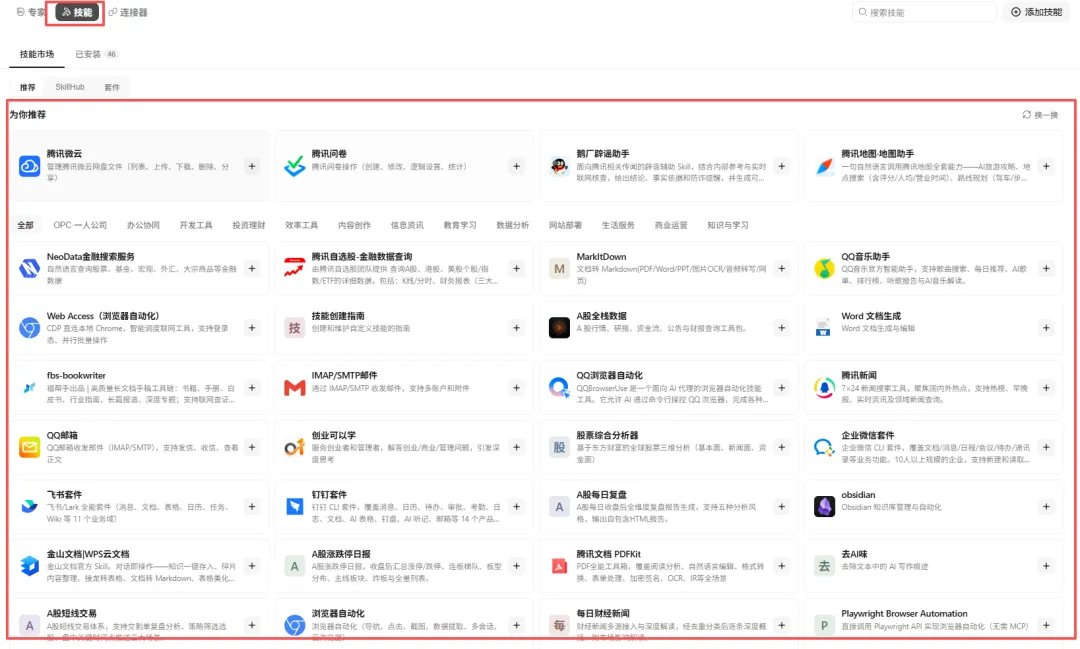Filter by 生活服务 category
The image size is (1080, 649).
click(618, 225)
